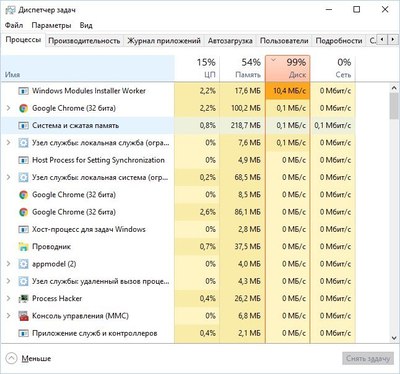Click the Система и сжатая память icon
Screen dimensions: 400x374
click(23, 125)
